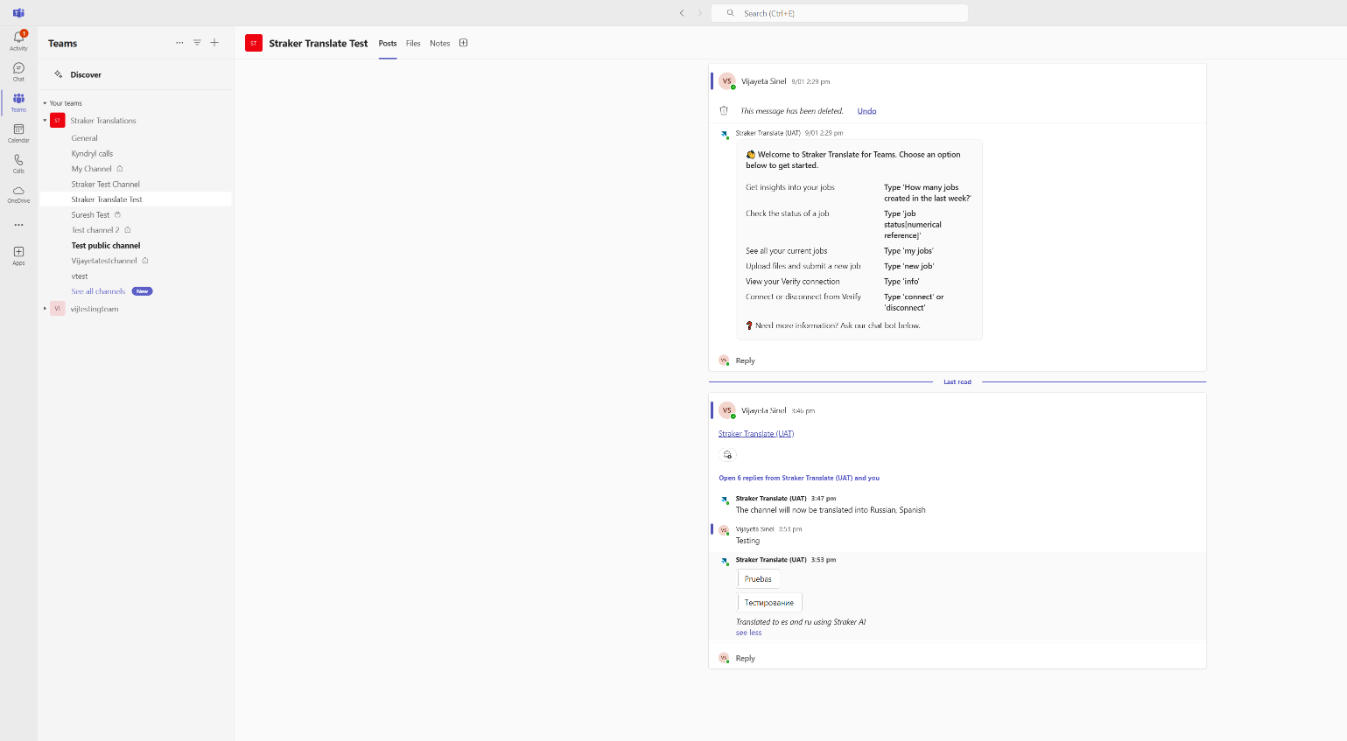Collapse the Straker Translations team
1347x741 pixels.
(x=44, y=120)
